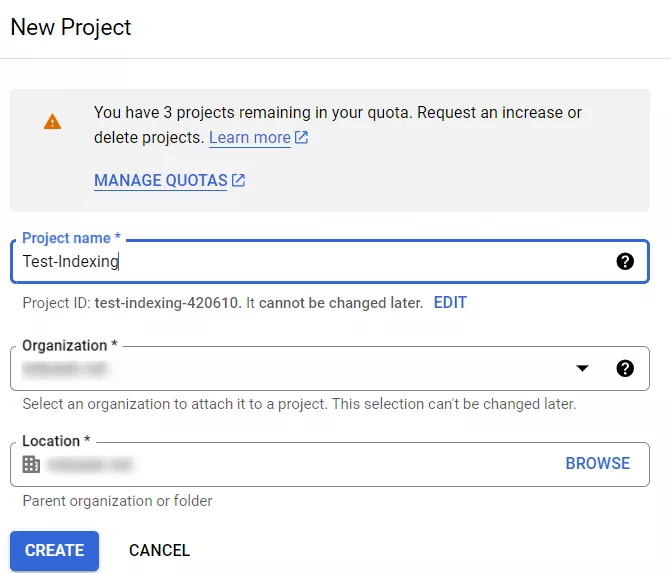This screenshot has width=671, height=573.
Task: Click the orange warning triangle icon
Action: 52,122
